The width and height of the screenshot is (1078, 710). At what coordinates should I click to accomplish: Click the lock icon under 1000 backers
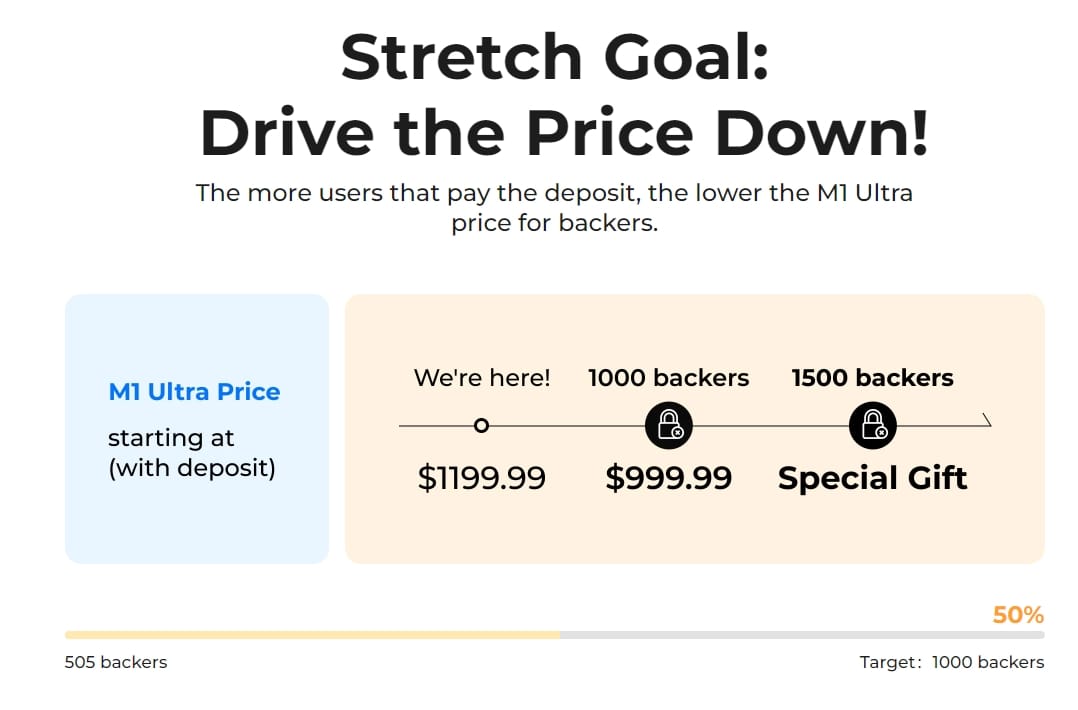[668, 425]
